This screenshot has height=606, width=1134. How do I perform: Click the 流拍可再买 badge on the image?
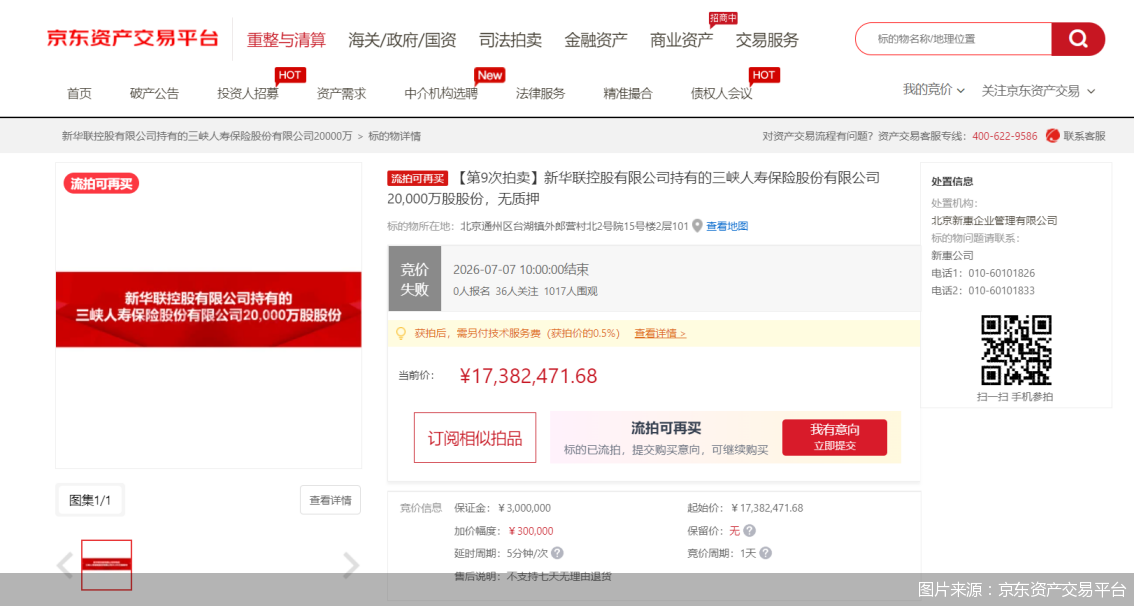[x=101, y=184]
